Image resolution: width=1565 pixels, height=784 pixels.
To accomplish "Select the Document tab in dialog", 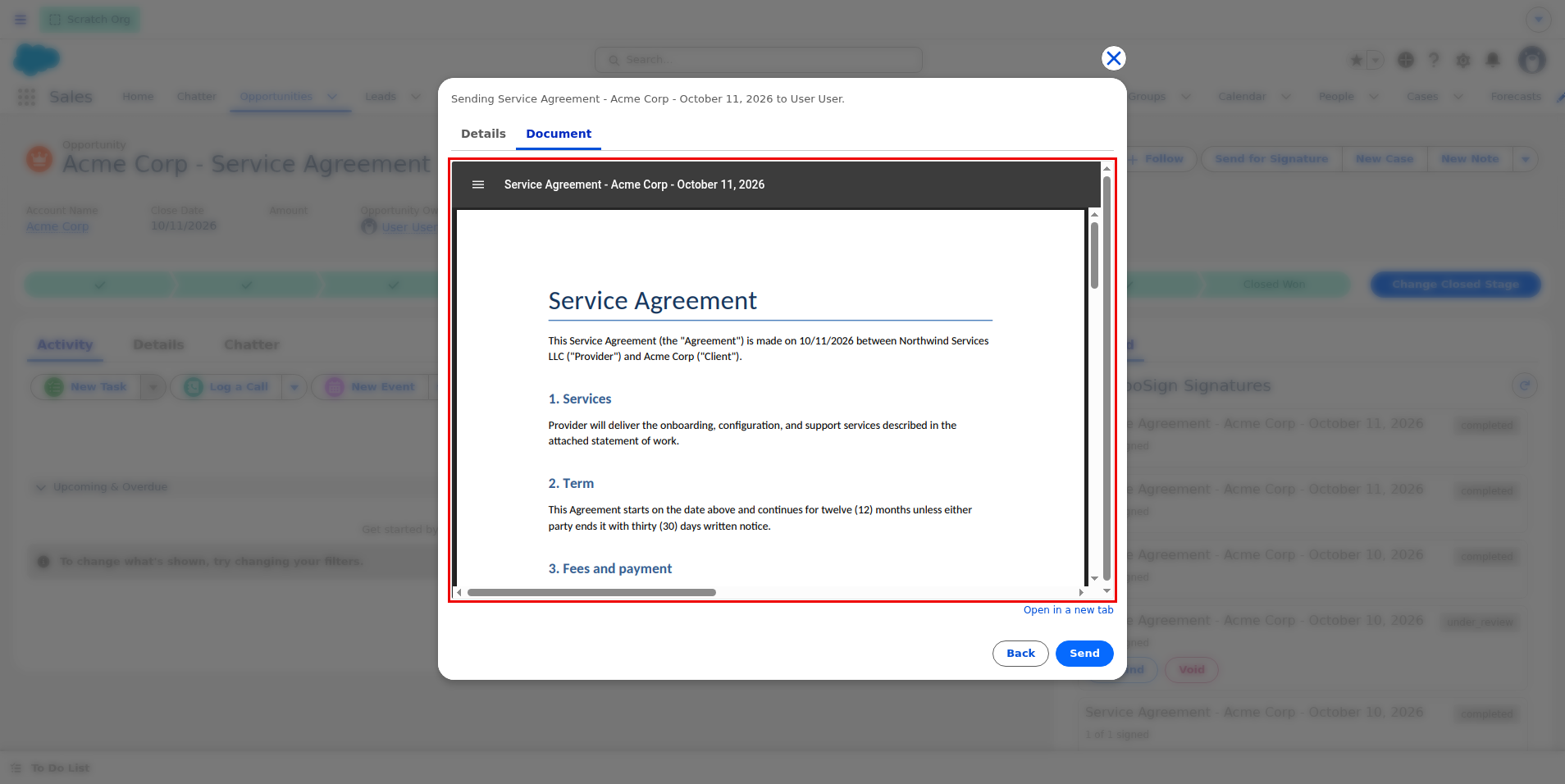I will tap(559, 134).
